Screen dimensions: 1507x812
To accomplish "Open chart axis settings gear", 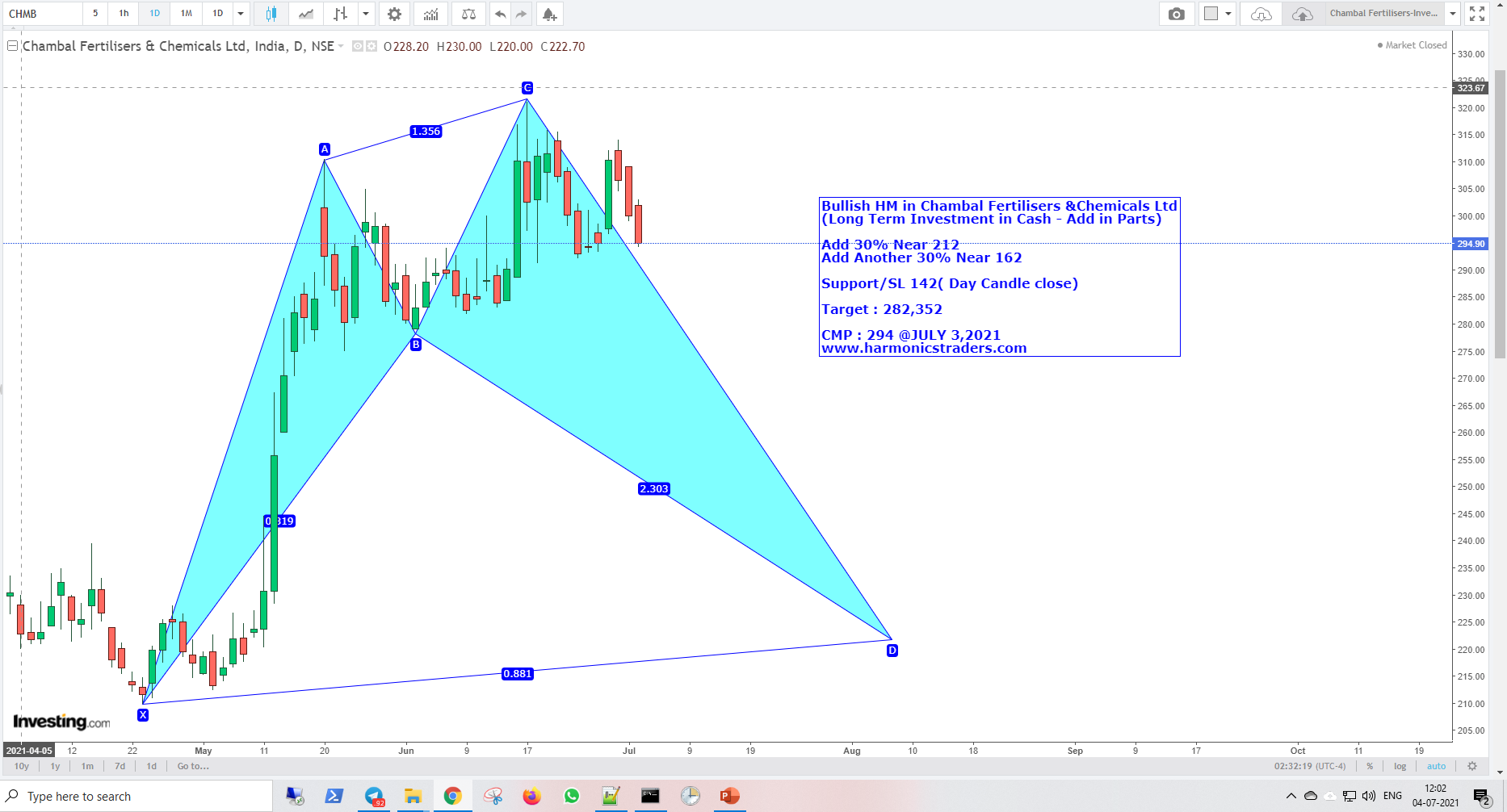I will point(1472,766).
